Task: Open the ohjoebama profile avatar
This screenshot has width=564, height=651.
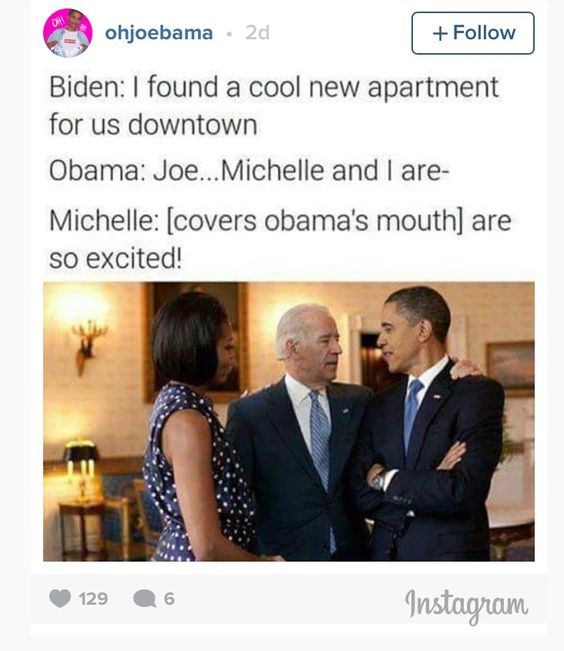Action: (68, 33)
